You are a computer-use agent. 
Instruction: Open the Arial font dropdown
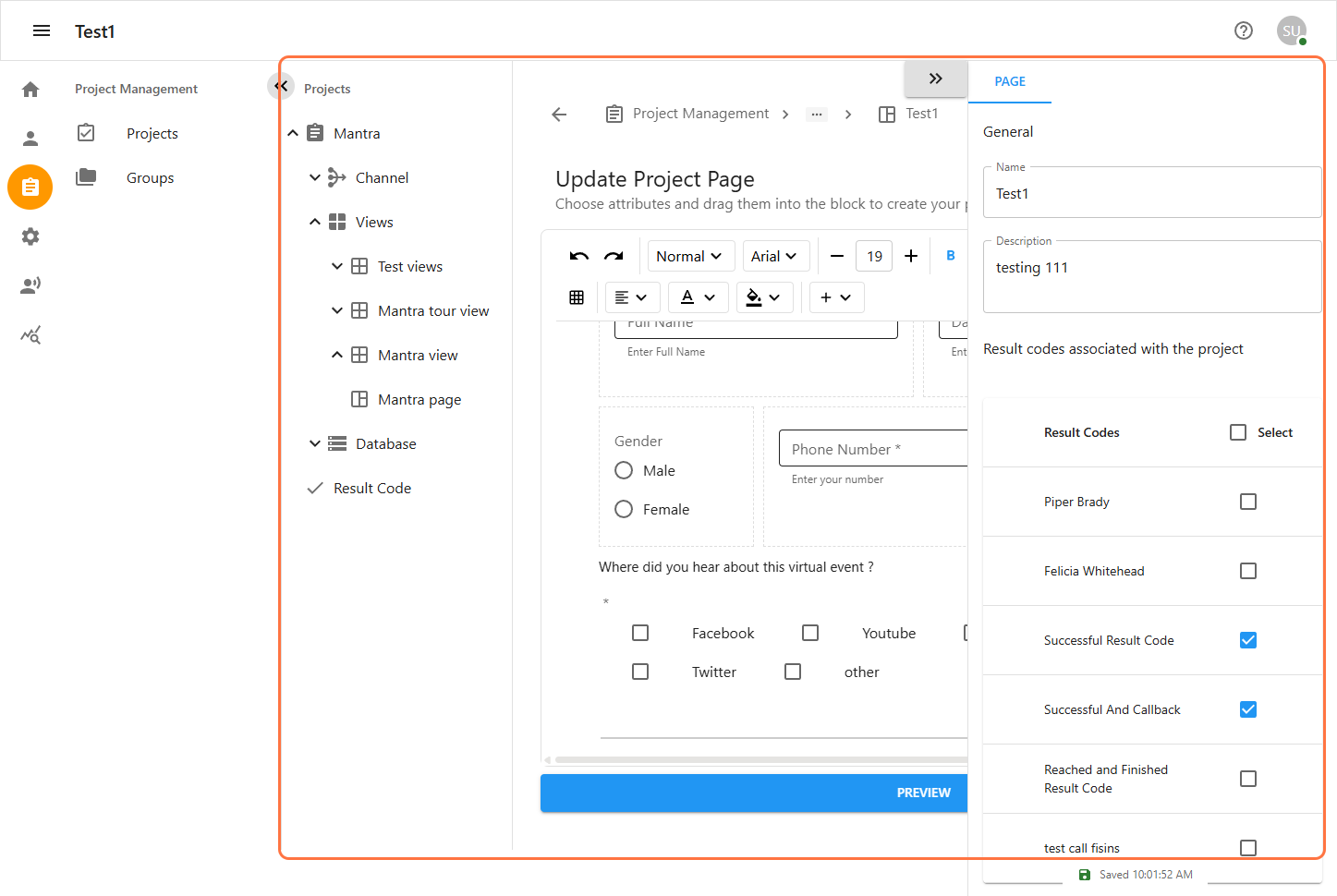pyautogui.click(x=774, y=257)
